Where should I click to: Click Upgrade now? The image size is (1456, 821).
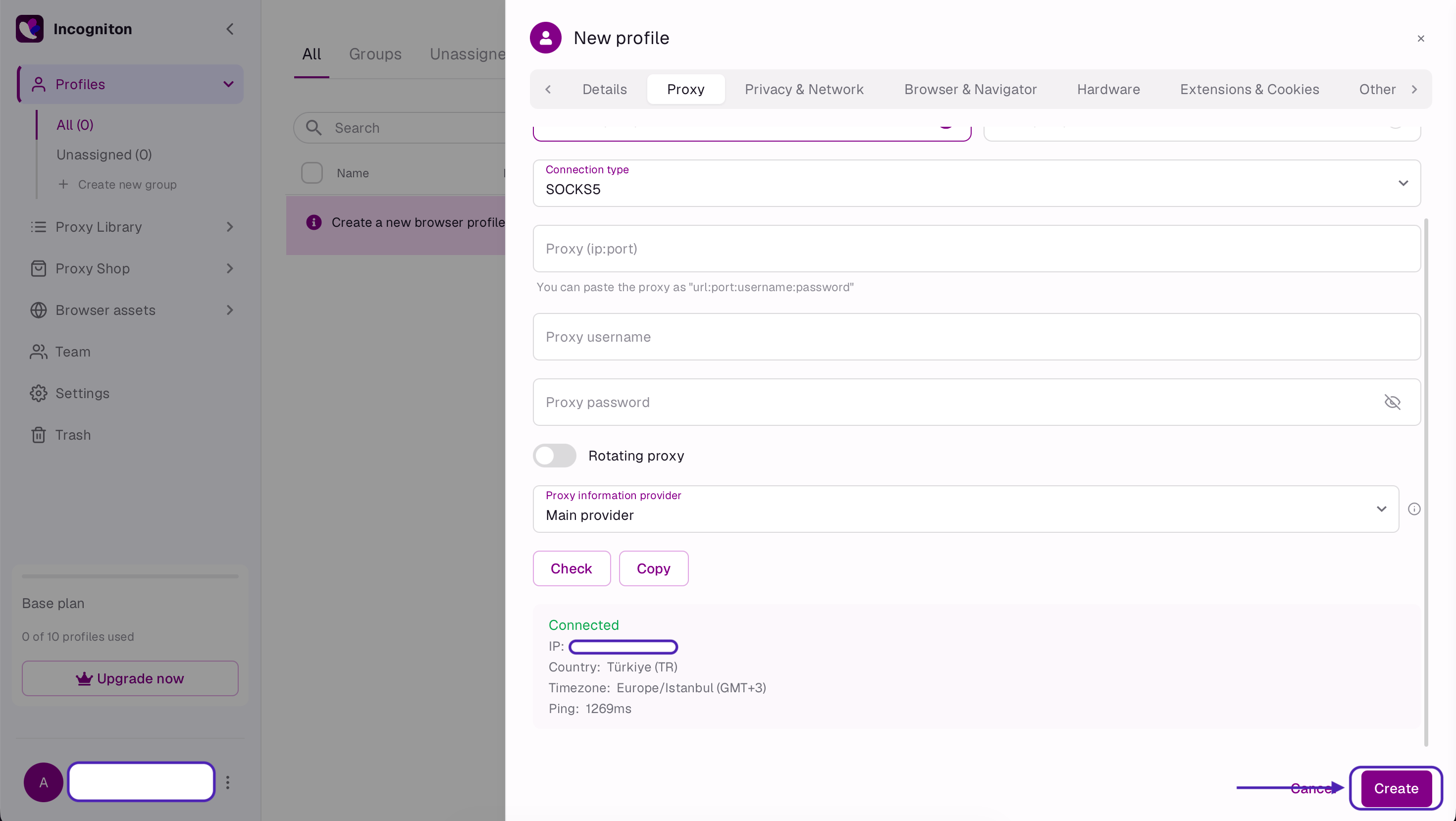coord(130,678)
